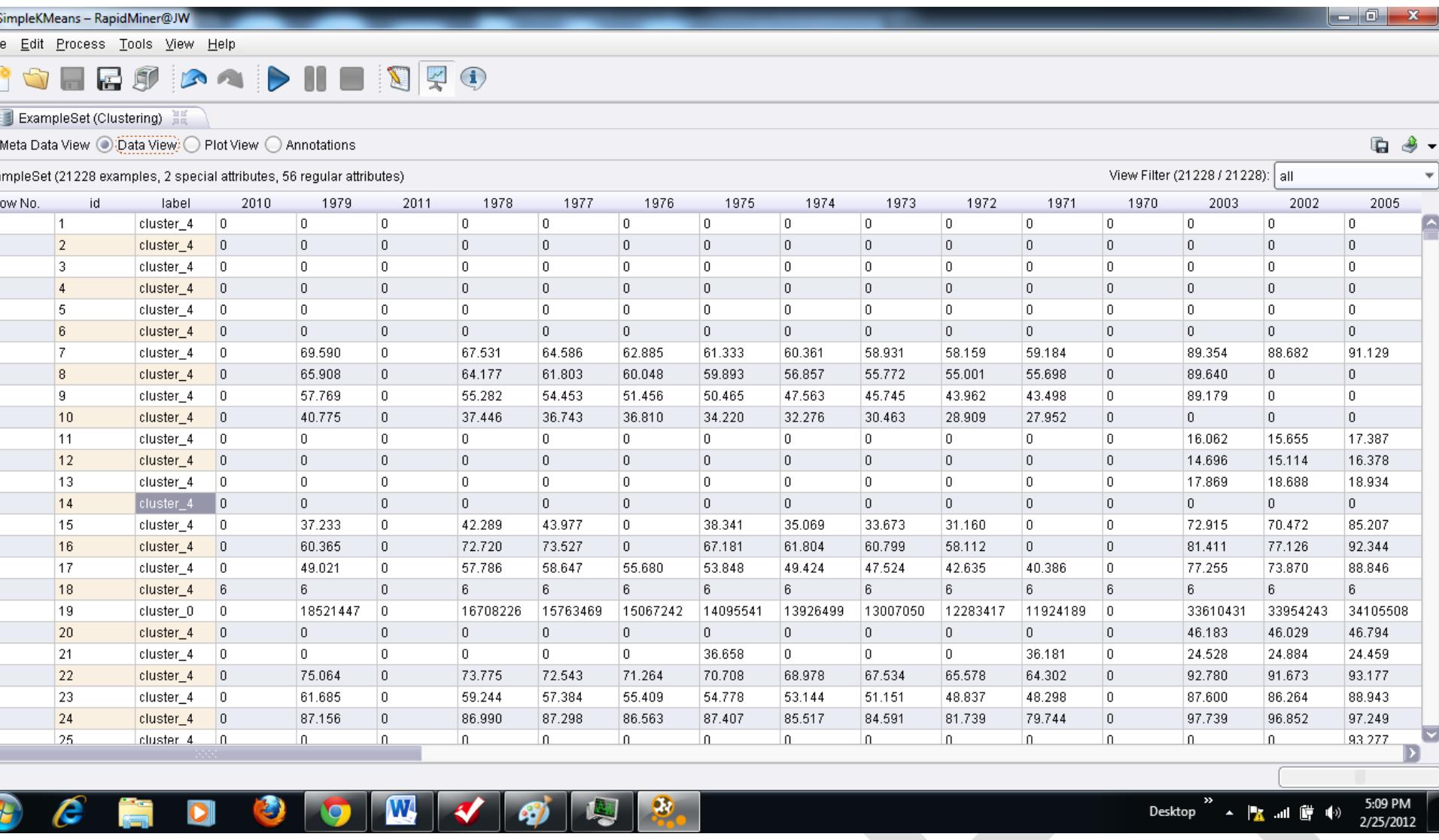Open the Tools menu
The width and height of the screenshot is (1439, 840).
tap(135, 44)
